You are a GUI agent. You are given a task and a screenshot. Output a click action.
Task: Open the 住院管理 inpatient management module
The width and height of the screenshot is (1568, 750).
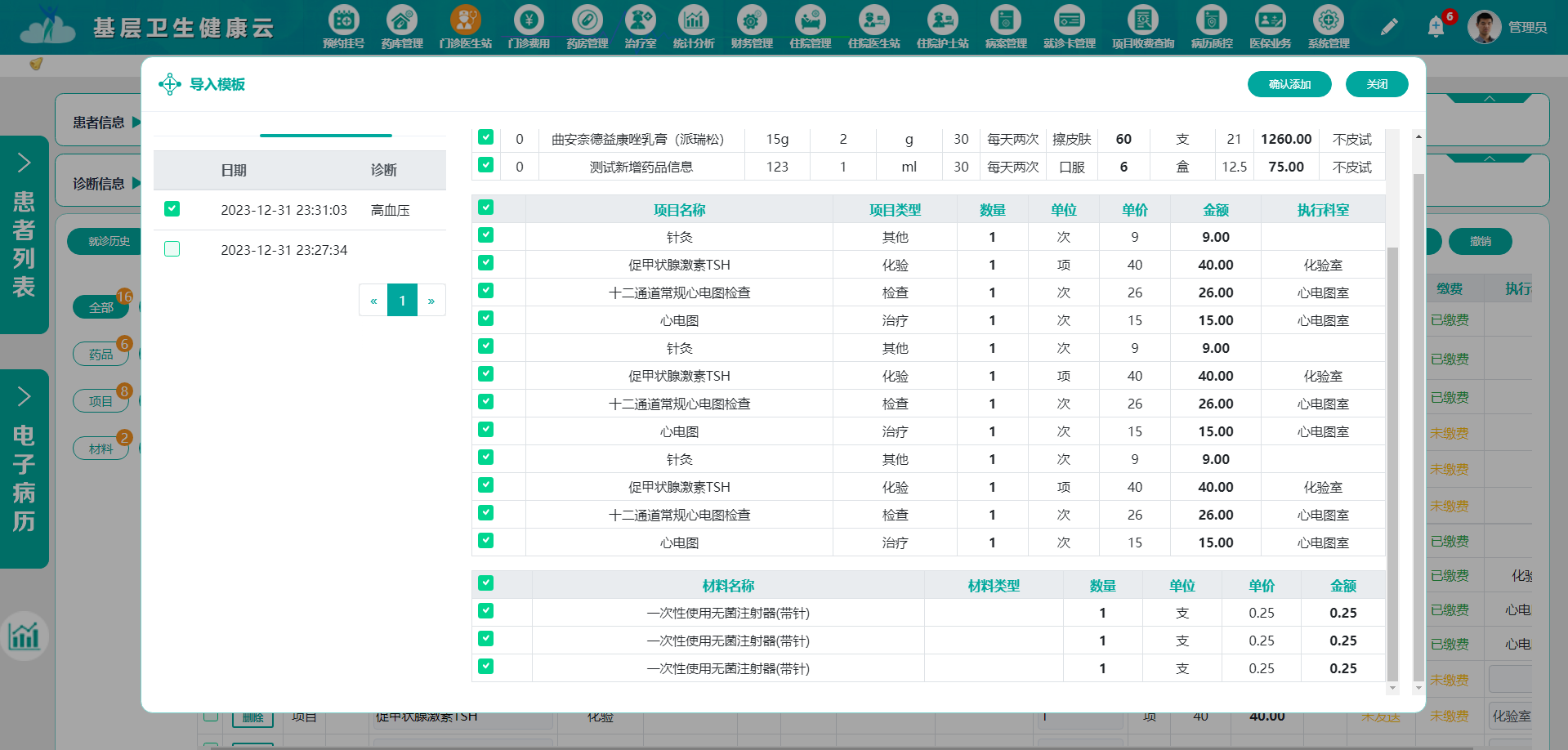(811, 27)
